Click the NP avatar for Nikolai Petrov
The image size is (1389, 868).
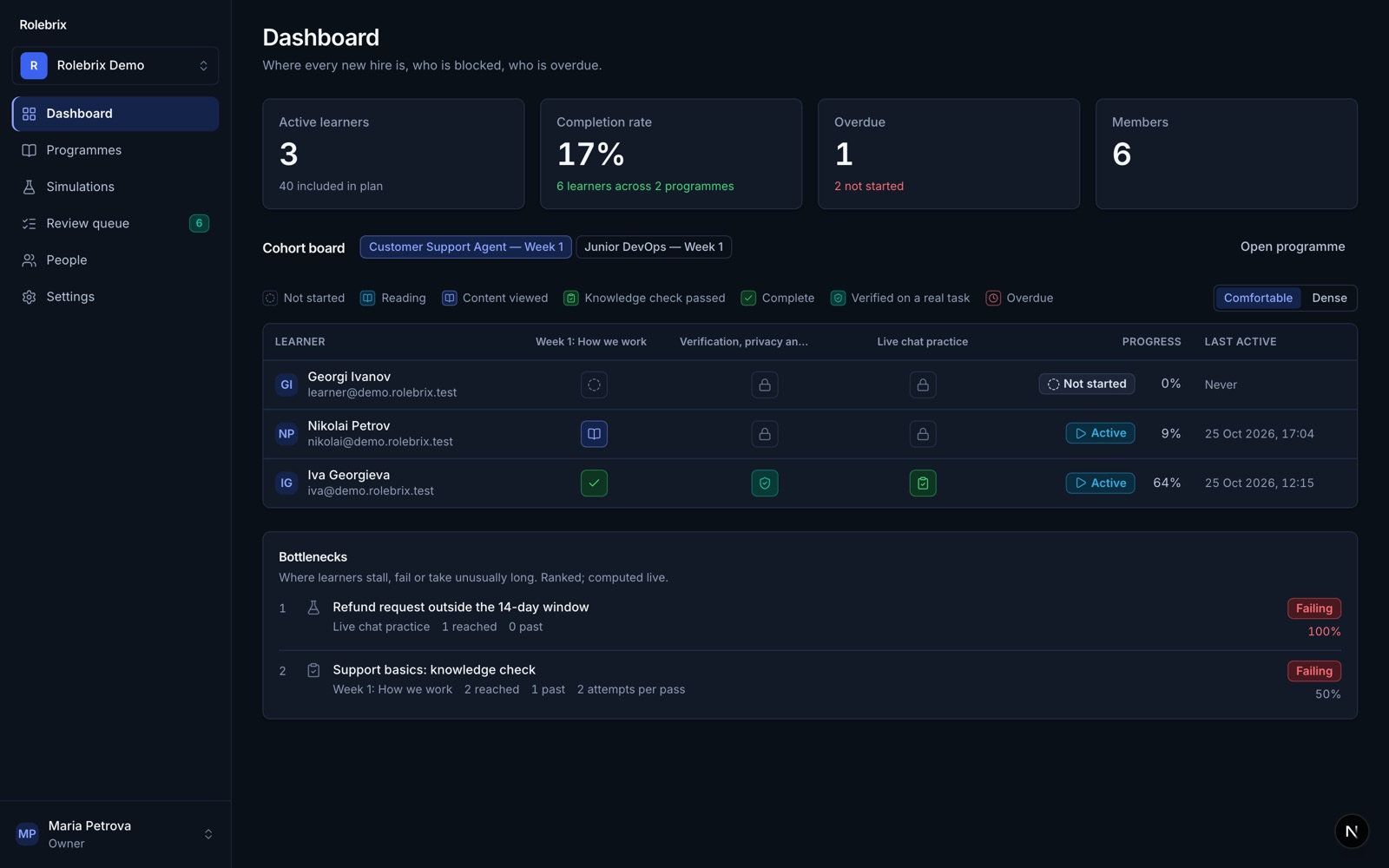(x=286, y=434)
